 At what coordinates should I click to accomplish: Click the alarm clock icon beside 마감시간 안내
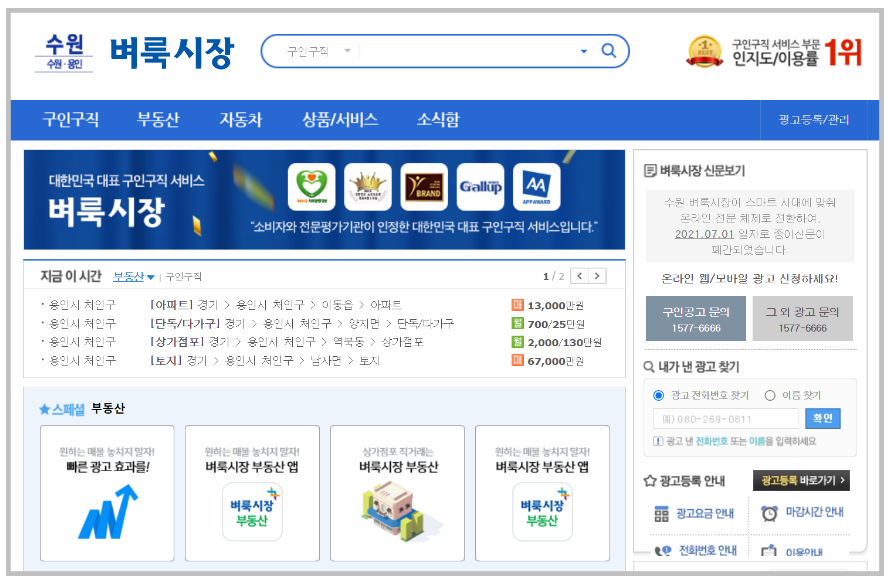pyautogui.click(x=769, y=513)
